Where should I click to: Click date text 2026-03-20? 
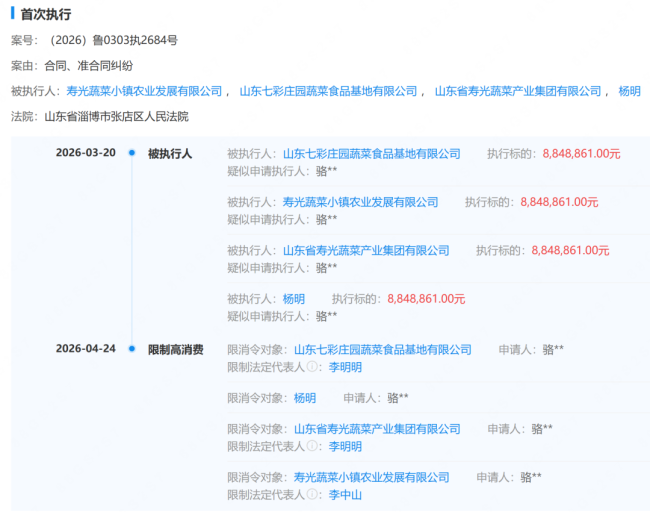[86, 153]
